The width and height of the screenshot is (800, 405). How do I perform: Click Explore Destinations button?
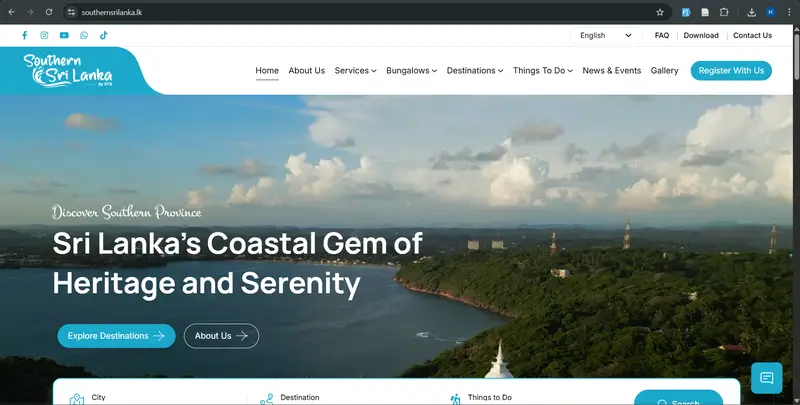116,336
